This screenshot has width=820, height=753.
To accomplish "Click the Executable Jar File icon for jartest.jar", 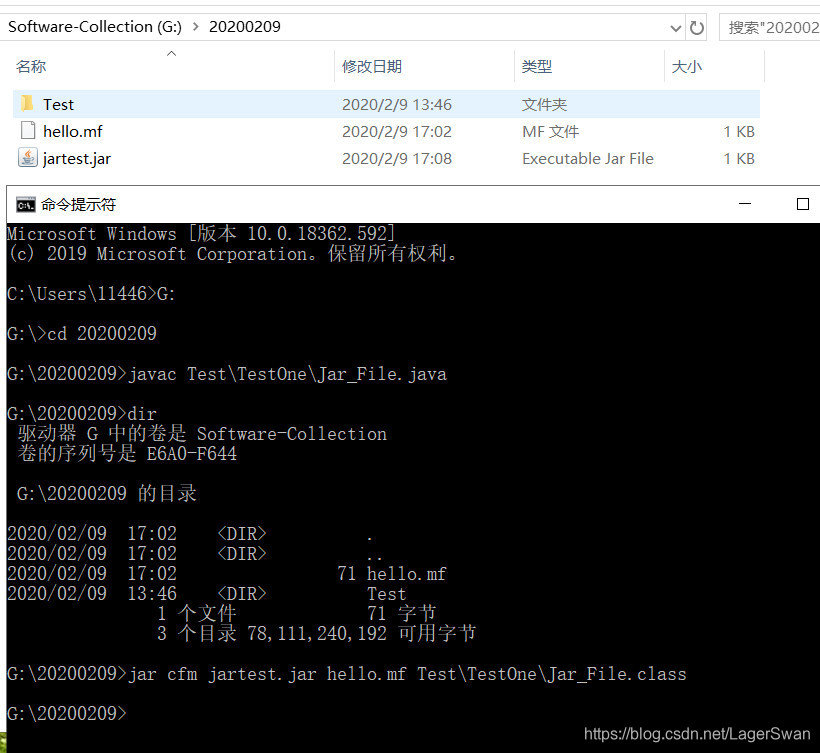I will click(26, 158).
